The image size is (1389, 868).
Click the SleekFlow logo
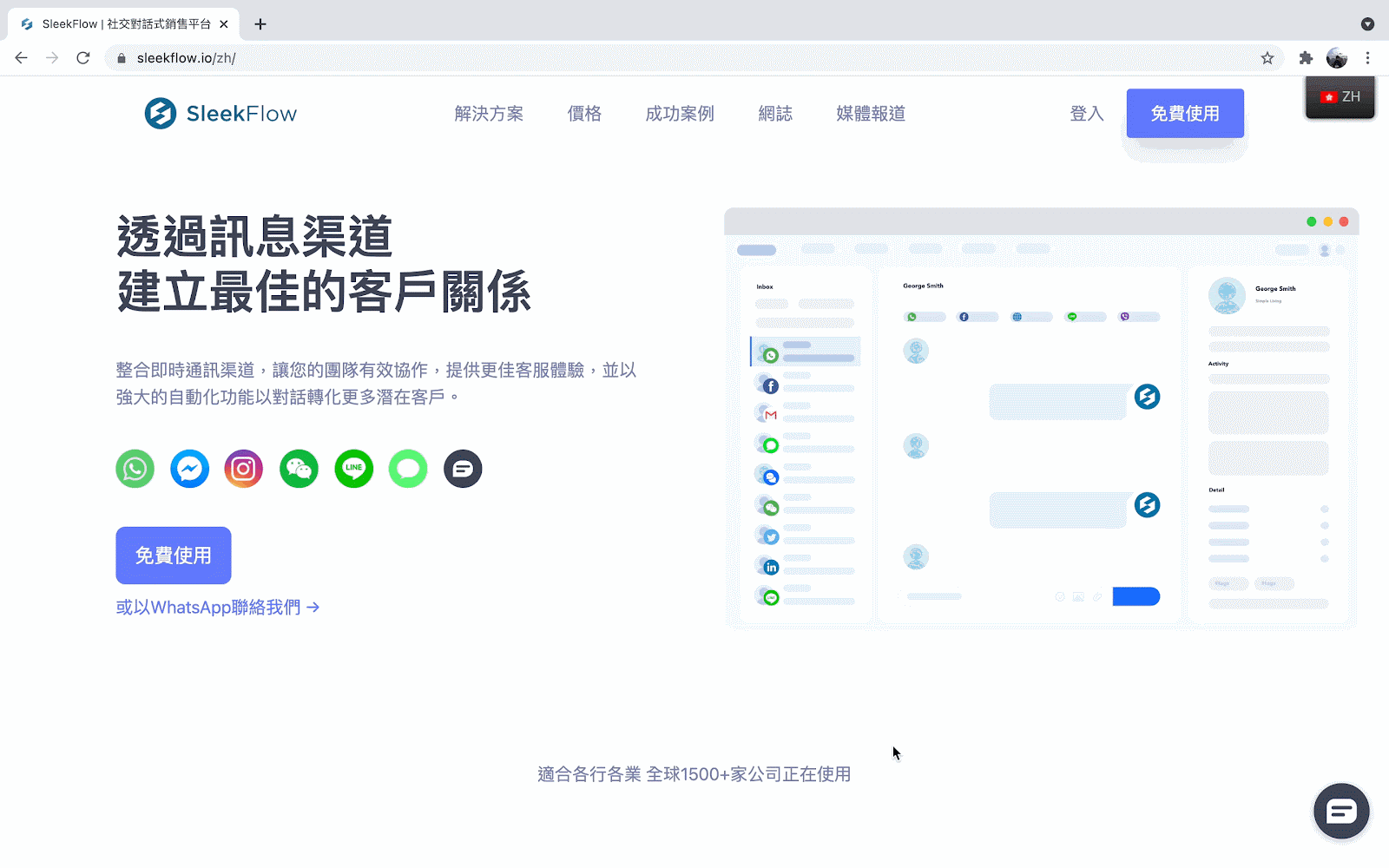[x=221, y=114]
